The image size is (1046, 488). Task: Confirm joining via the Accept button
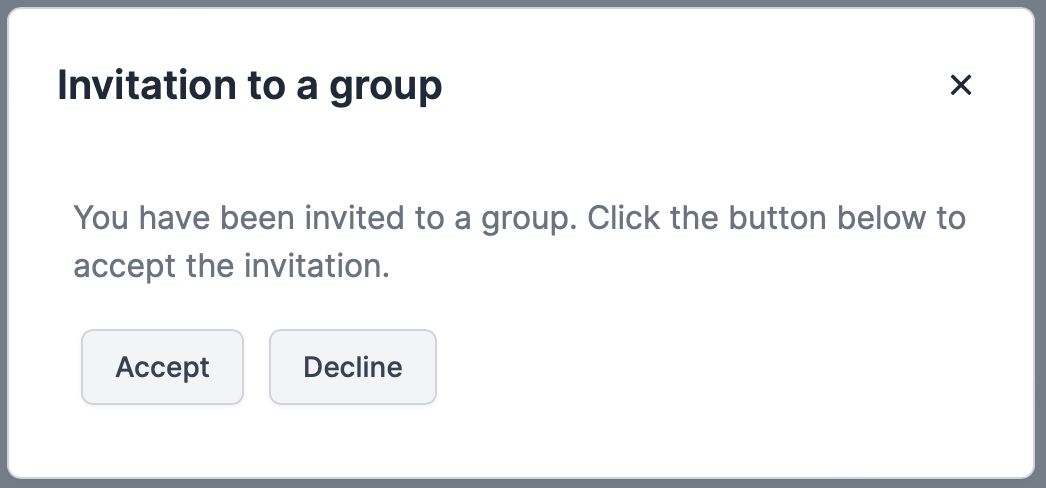point(162,367)
